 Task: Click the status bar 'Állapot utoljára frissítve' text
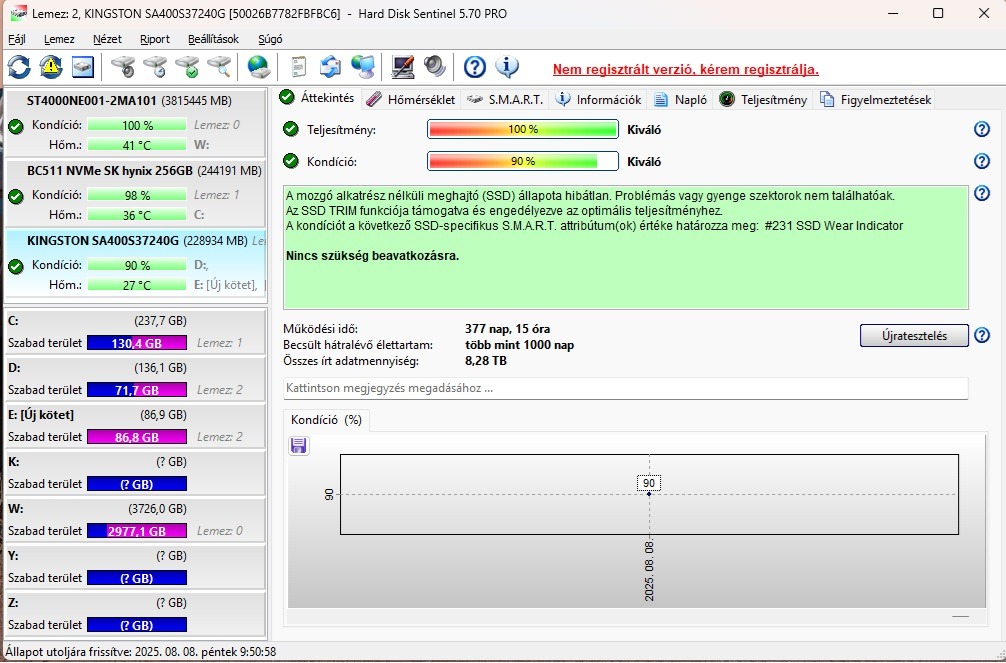click(x=141, y=651)
